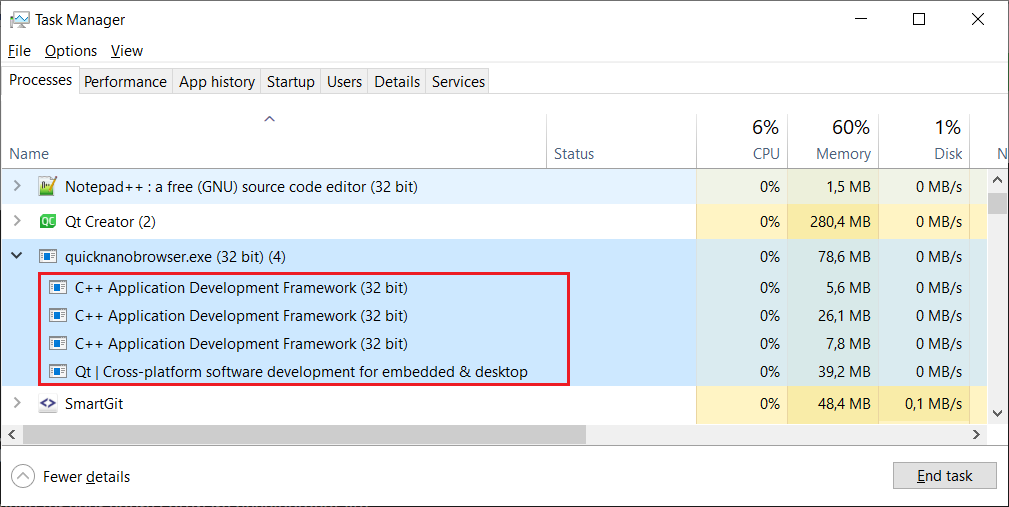Open the Options menu
1009x507 pixels.
tap(71, 51)
